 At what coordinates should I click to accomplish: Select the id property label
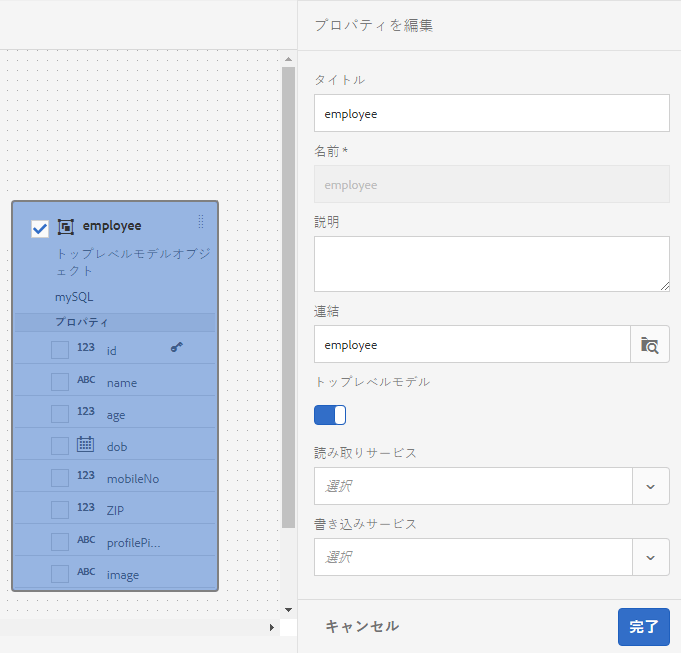pos(112,351)
